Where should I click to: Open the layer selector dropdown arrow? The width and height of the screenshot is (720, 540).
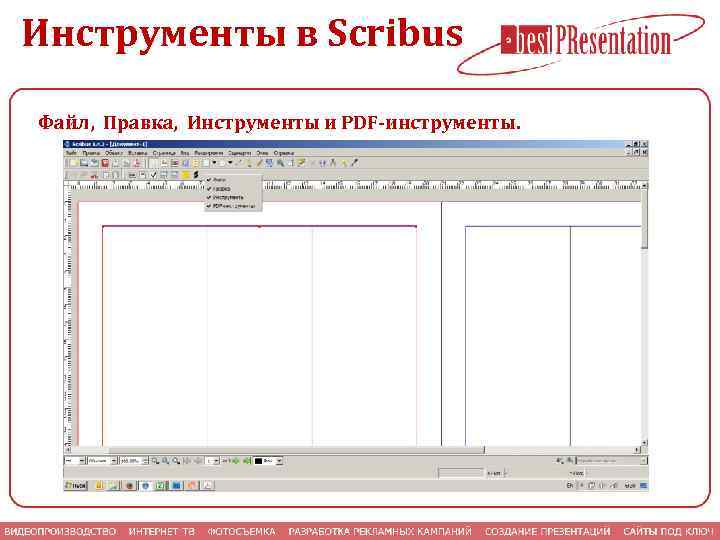pos(279,461)
